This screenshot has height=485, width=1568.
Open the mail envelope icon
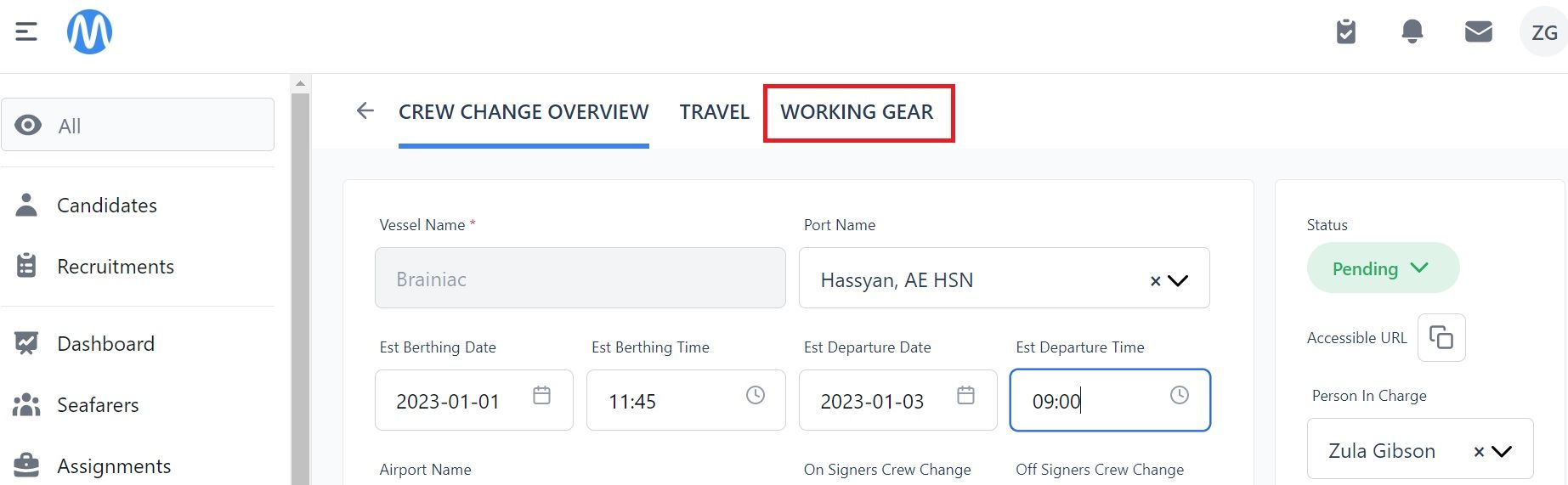(1479, 32)
